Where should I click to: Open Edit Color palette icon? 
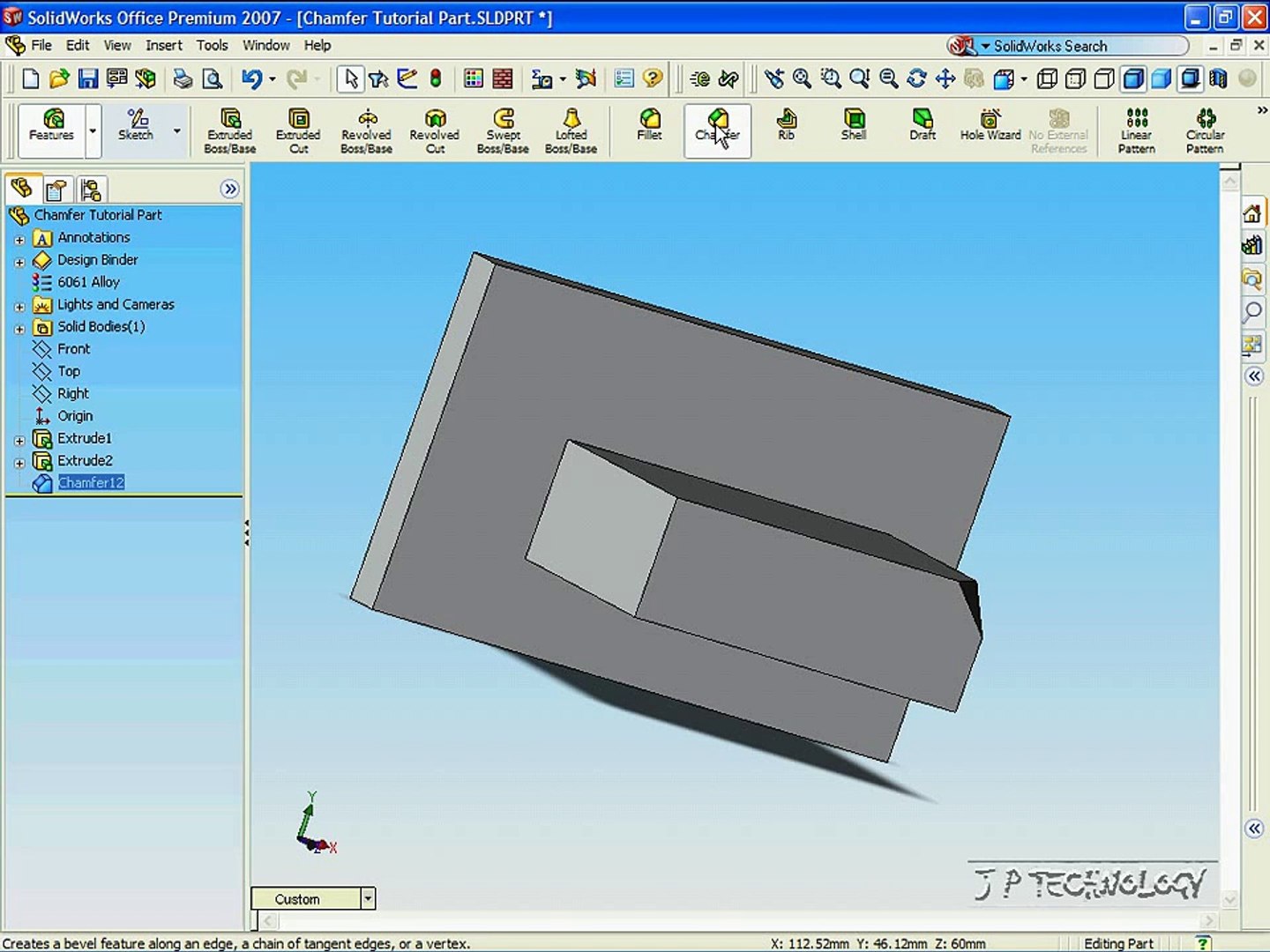point(474,79)
